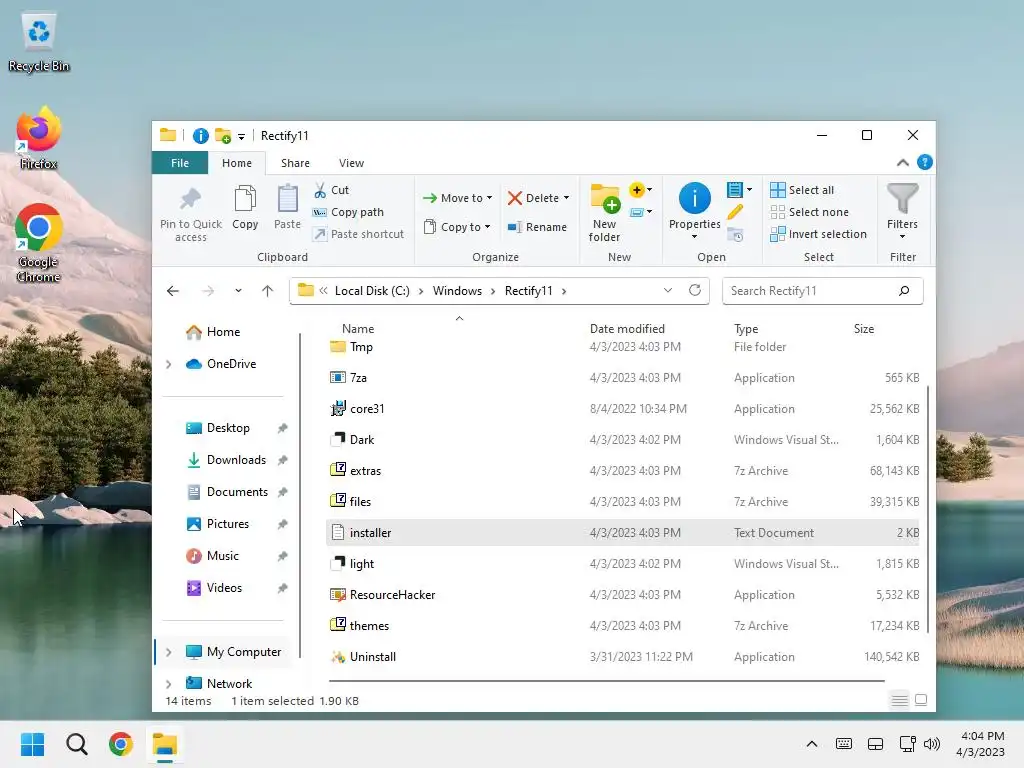Open the Delete dropdown arrow
The height and width of the screenshot is (768, 1024).
pyautogui.click(x=566, y=198)
